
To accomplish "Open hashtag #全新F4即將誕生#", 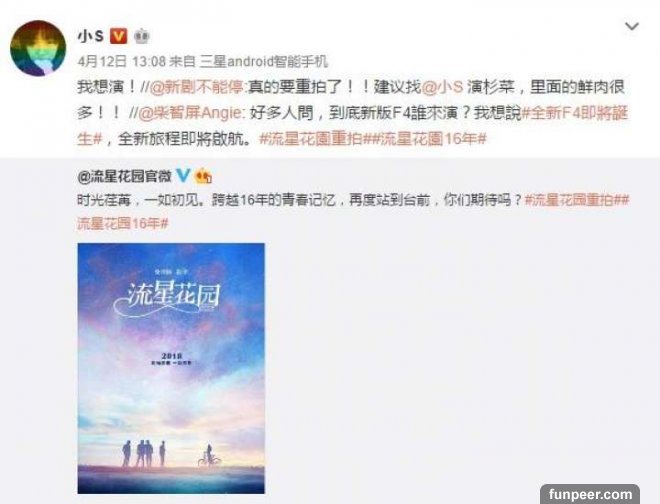I will click(x=352, y=125).
